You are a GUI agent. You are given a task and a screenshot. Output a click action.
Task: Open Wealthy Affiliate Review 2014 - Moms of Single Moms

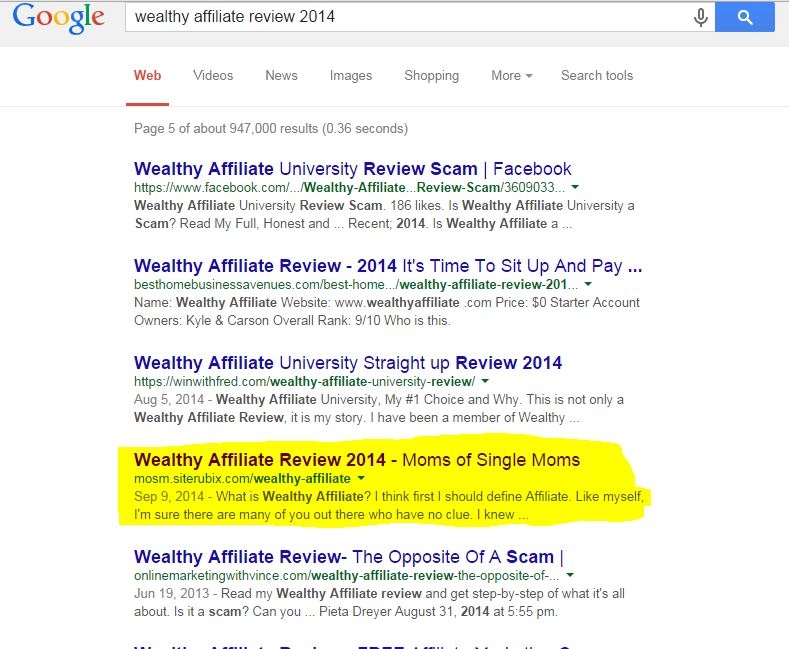pyautogui.click(x=357, y=460)
